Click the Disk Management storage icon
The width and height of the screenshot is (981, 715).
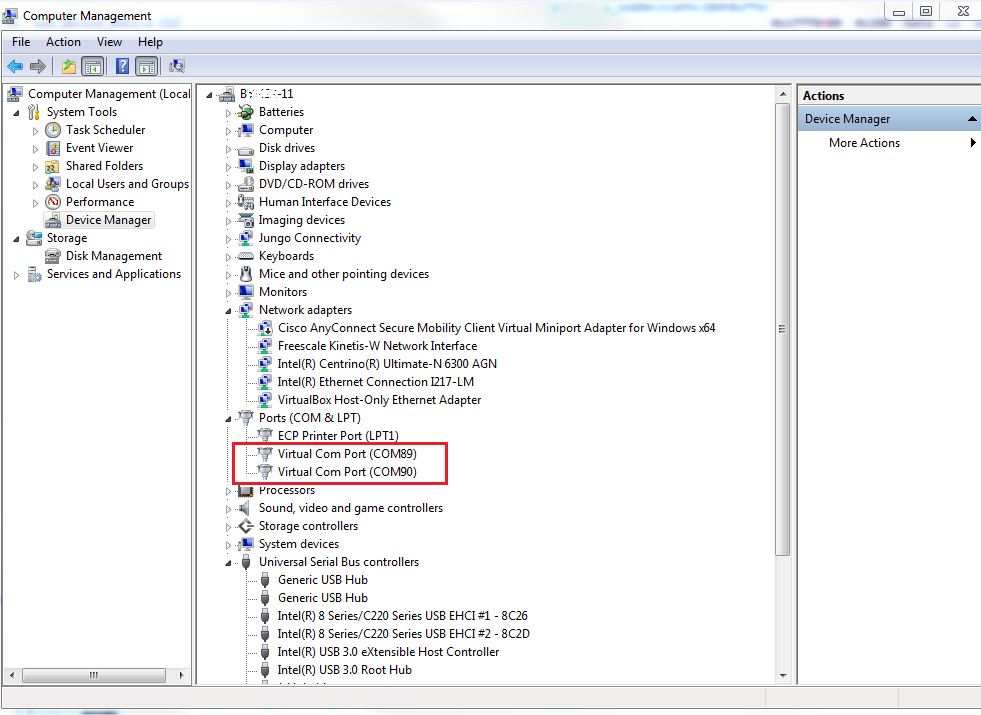pos(53,256)
